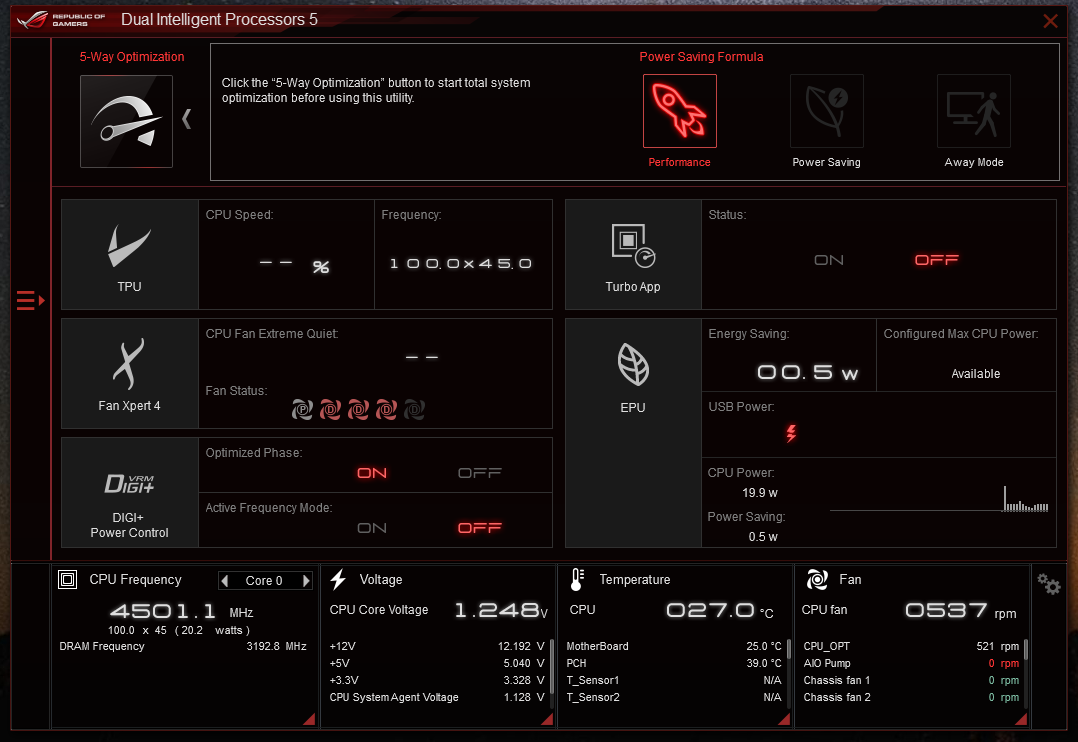Click the 4501.1 MHz frequency readout
This screenshot has height=742, width=1078.
[182, 611]
